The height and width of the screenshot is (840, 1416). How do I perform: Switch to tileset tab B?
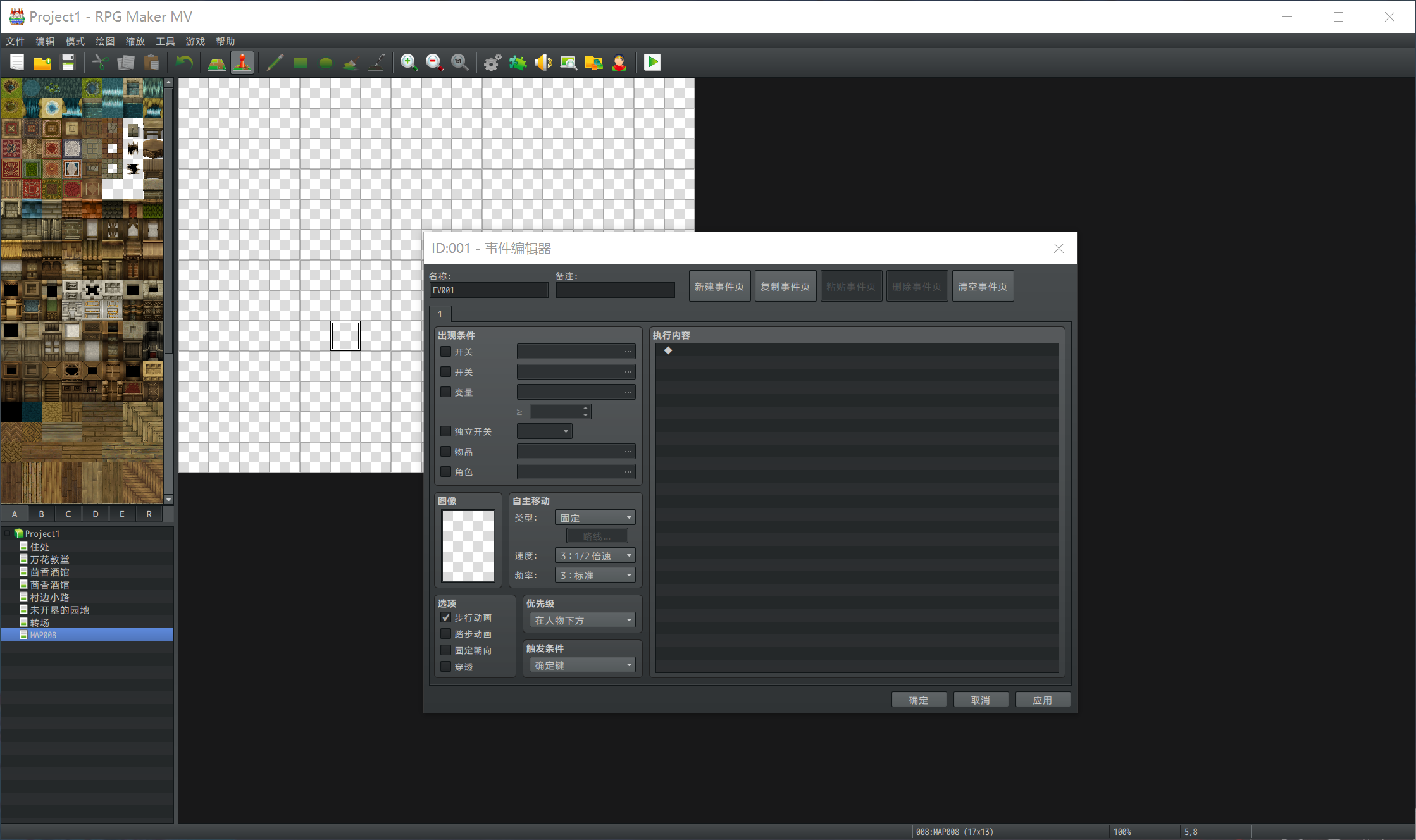pyautogui.click(x=42, y=514)
